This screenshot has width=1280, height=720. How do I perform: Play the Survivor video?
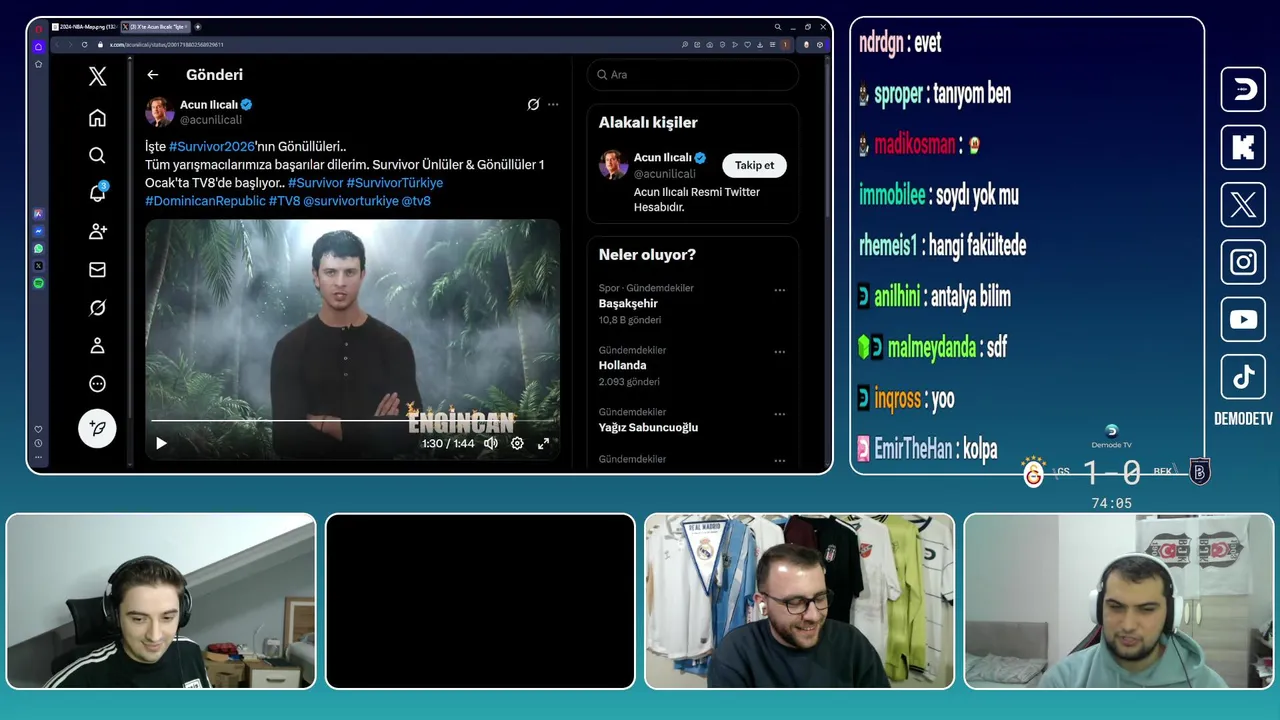(x=161, y=443)
